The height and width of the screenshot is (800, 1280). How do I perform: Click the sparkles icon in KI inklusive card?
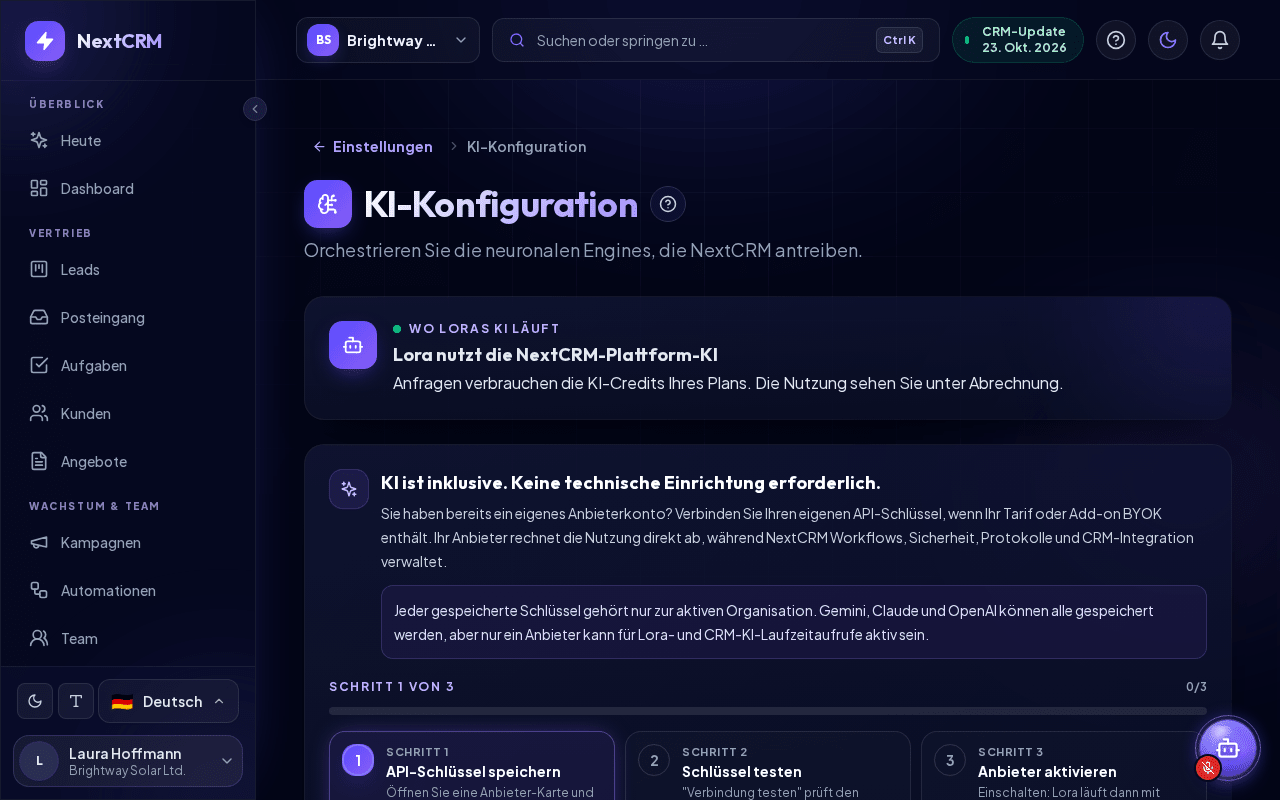point(349,489)
